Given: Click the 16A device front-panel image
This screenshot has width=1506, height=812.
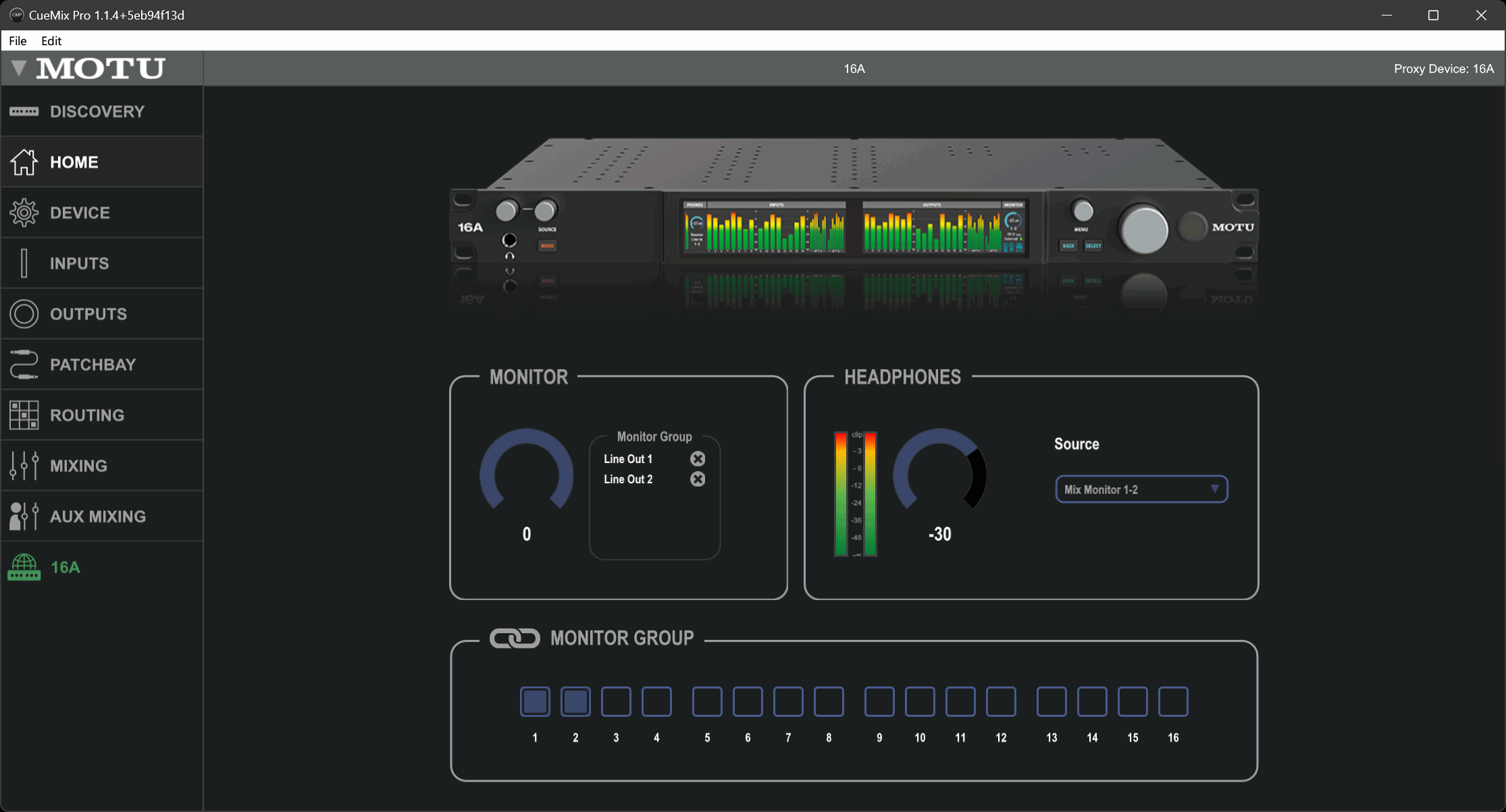Looking at the screenshot, I should 854,223.
